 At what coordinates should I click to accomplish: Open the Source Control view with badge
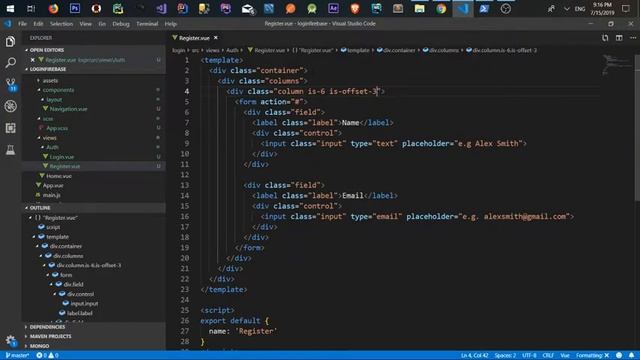click(10, 84)
